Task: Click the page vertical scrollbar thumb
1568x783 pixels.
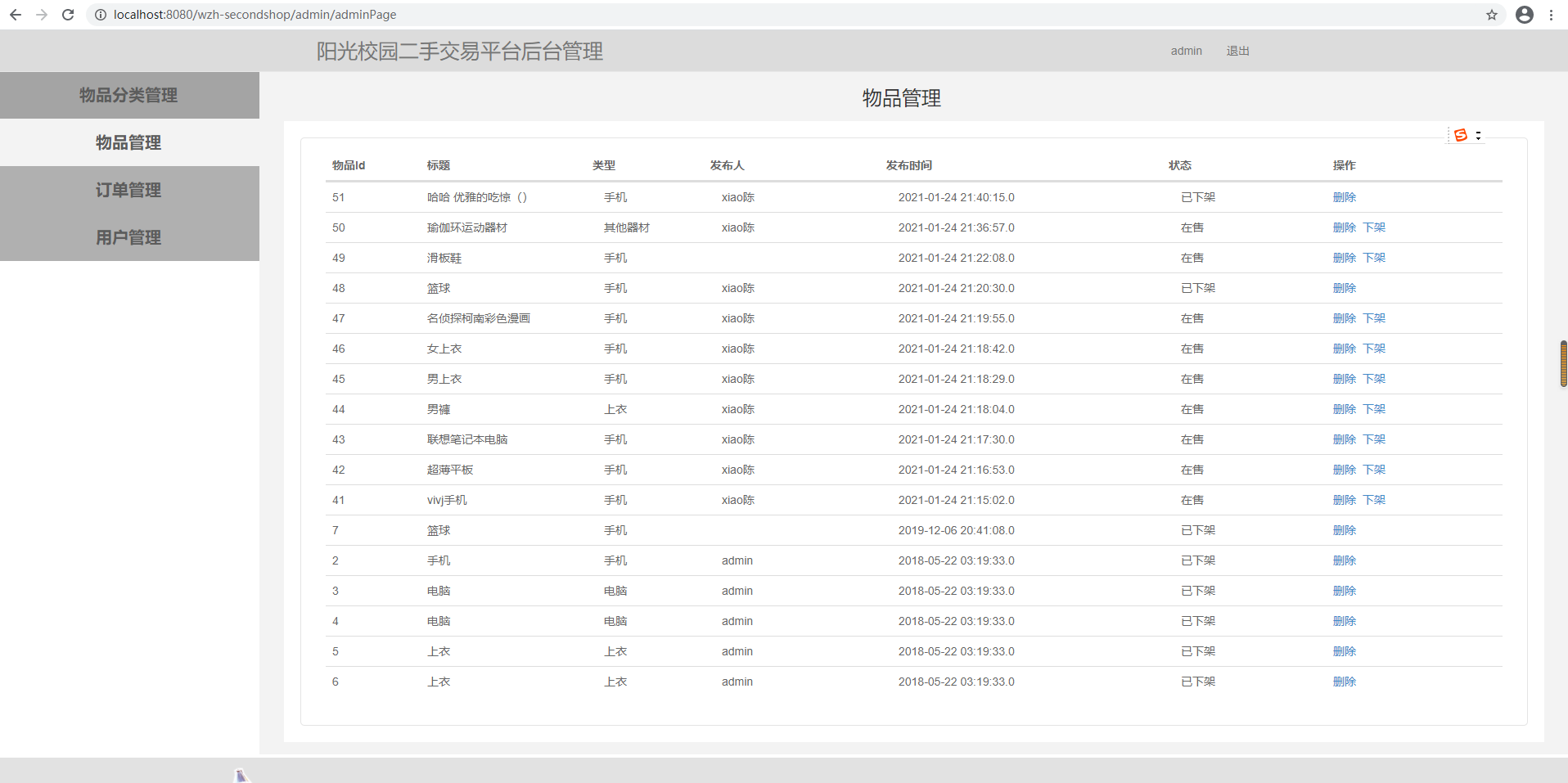Action: (x=1563, y=363)
